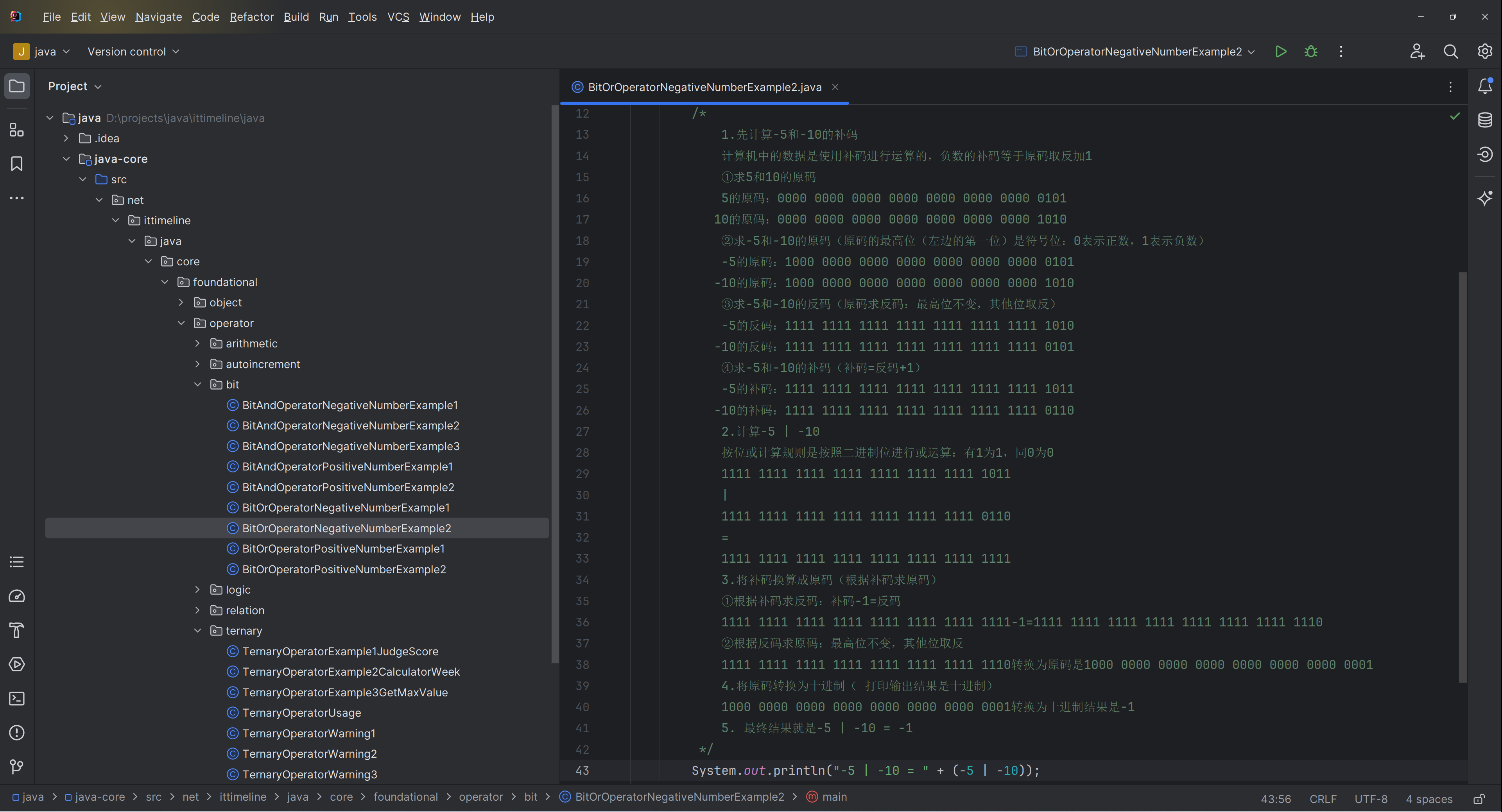Image resolution: width=1502 pixels, height=812 pixels.
Task: Collapse the bit package
Action: (197, 384)
